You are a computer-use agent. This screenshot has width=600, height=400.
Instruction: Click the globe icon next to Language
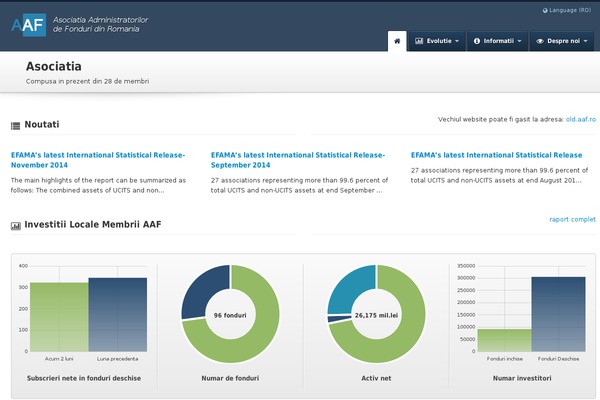[545, 10]
